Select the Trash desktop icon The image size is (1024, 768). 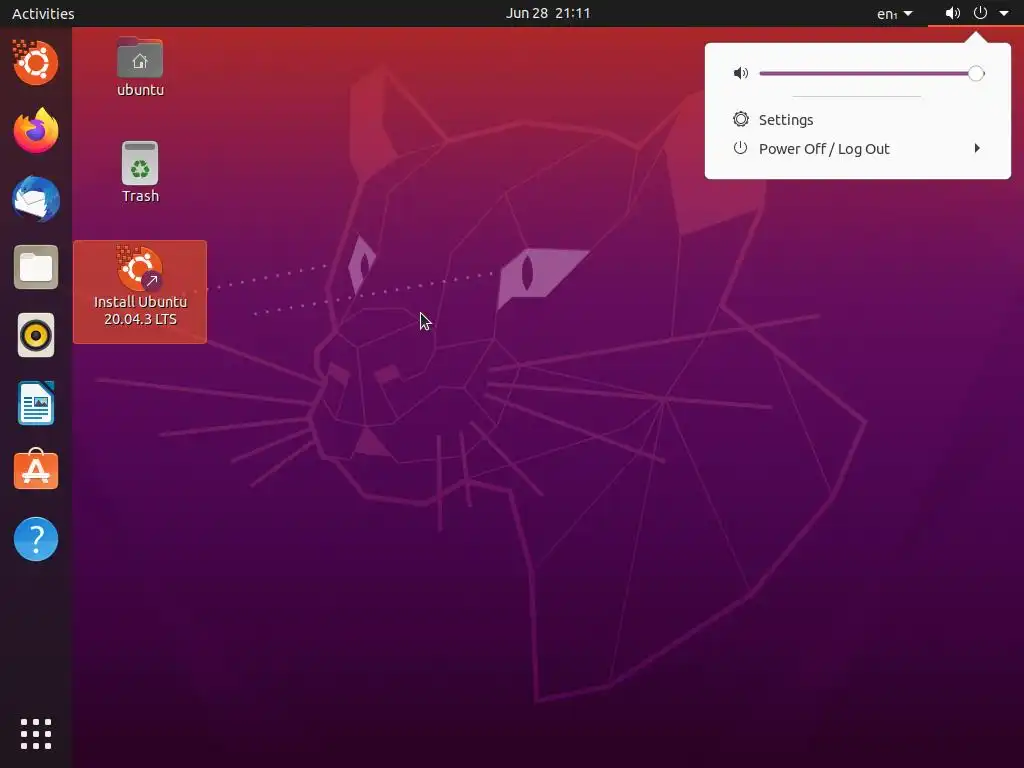140,163
